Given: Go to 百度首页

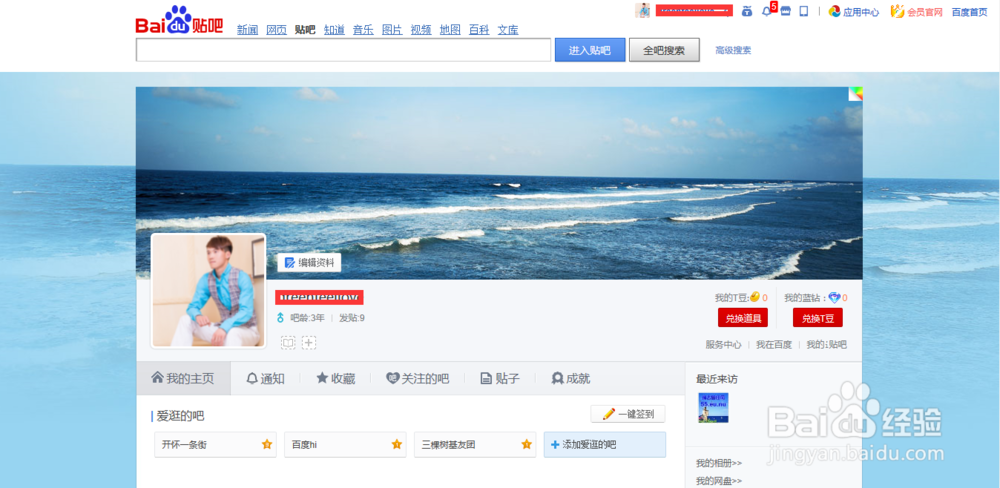Looking at the screenshot, I should [969, 11].
